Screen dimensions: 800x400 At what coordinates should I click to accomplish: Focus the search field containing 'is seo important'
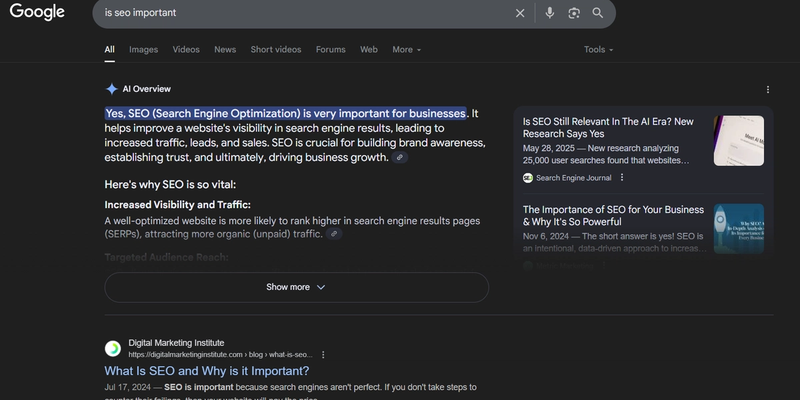306,13
